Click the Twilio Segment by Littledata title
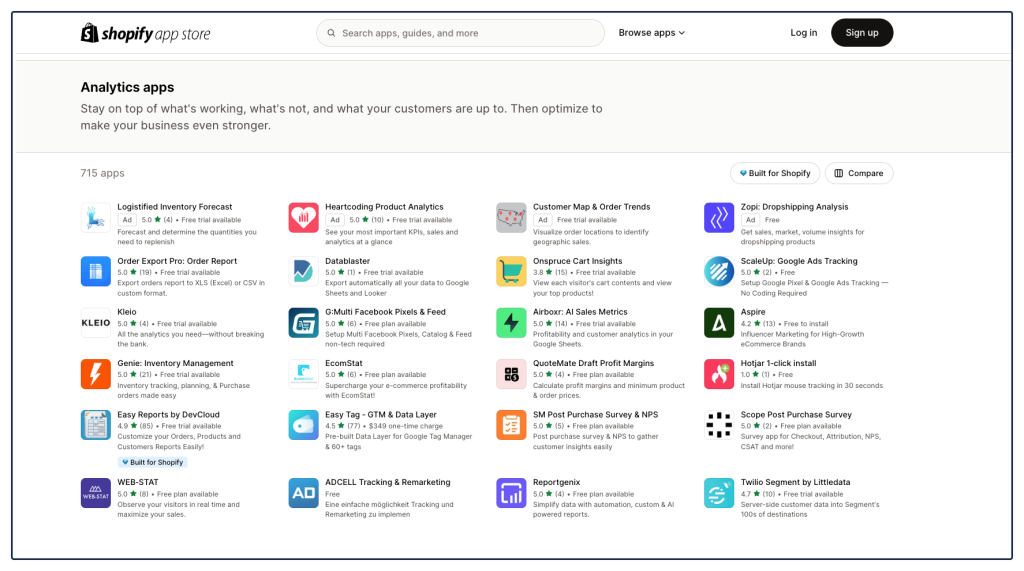Viewport: 1024px width, 571px height. (795, 482)
